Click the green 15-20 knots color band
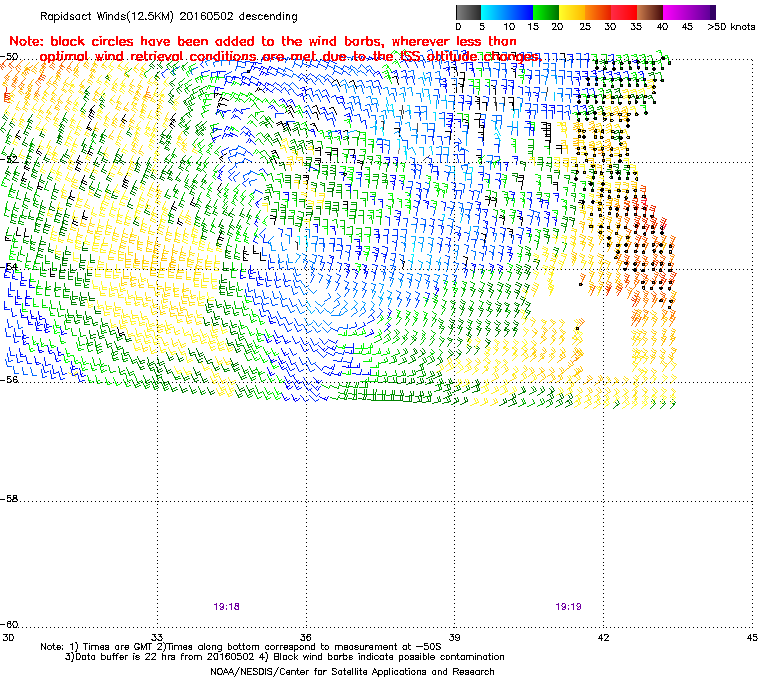 point(546,12)
